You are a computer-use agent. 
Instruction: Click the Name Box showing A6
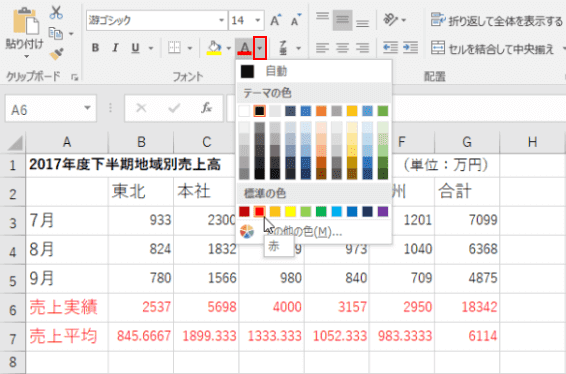point(45,109)
